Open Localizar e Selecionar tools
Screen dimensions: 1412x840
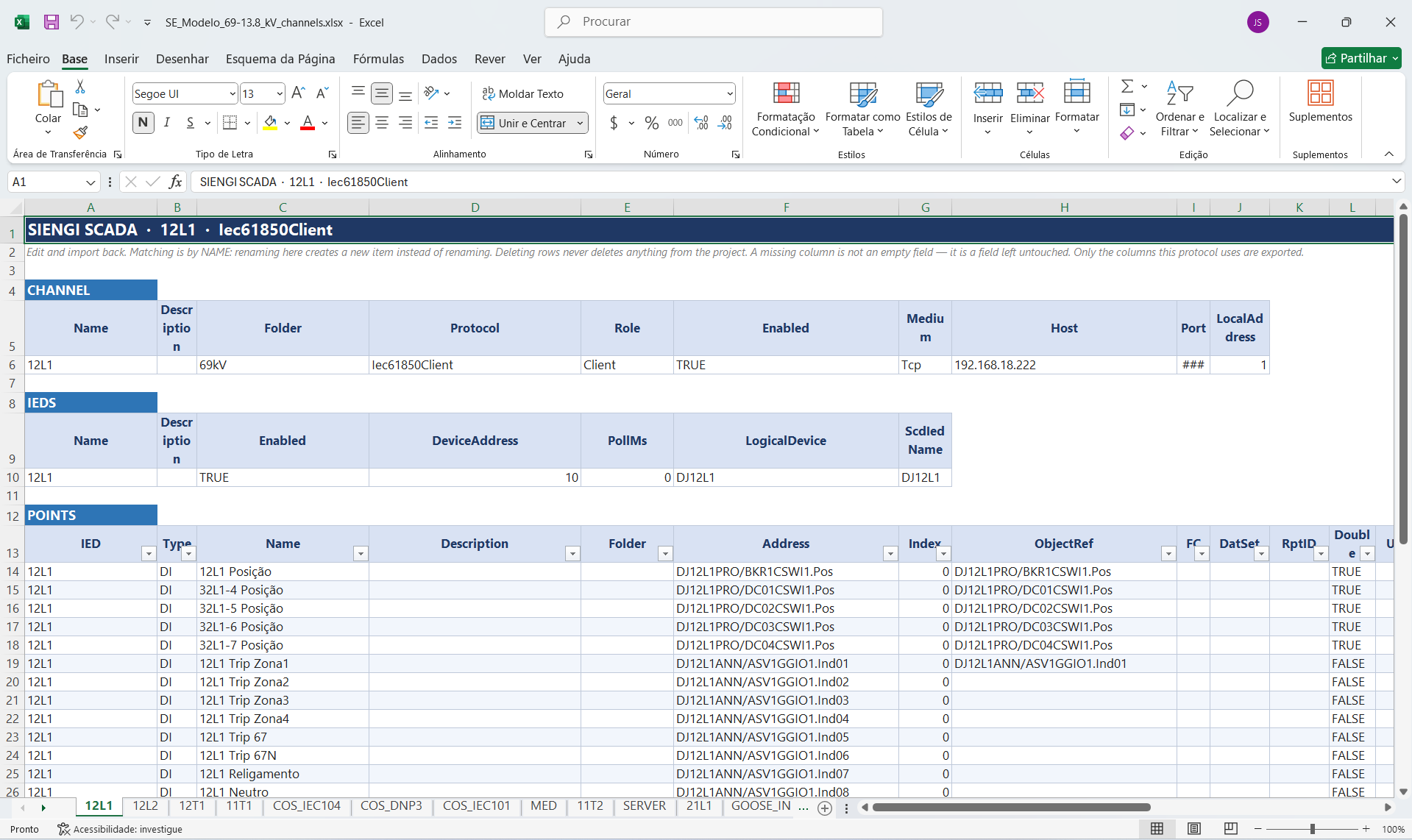pos(1240,109)
